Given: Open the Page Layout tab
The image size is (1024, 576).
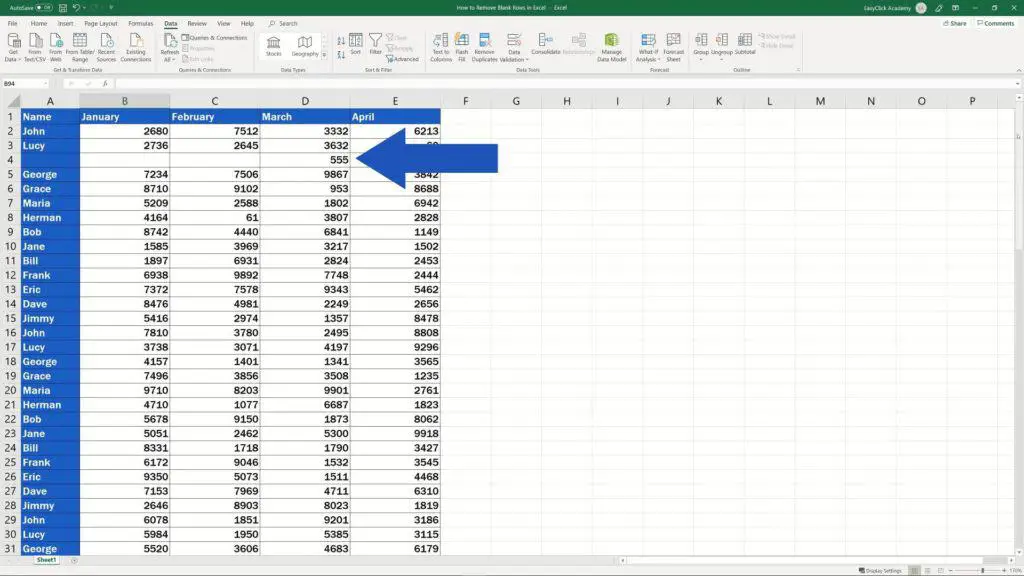Looking at the screenshot, I should click(x=100, y=23).
